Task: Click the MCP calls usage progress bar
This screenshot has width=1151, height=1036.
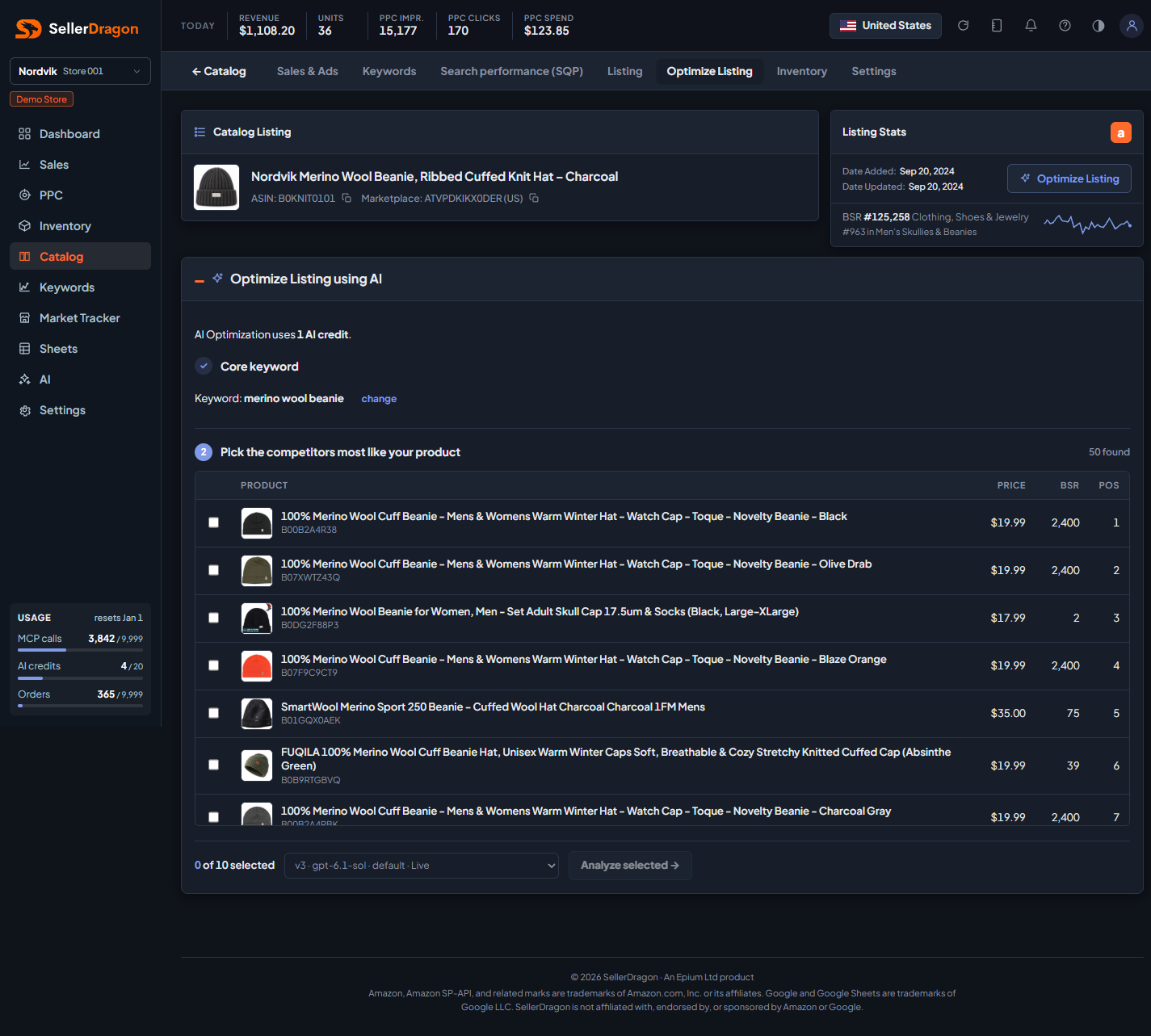Action: tap(80, 649)
